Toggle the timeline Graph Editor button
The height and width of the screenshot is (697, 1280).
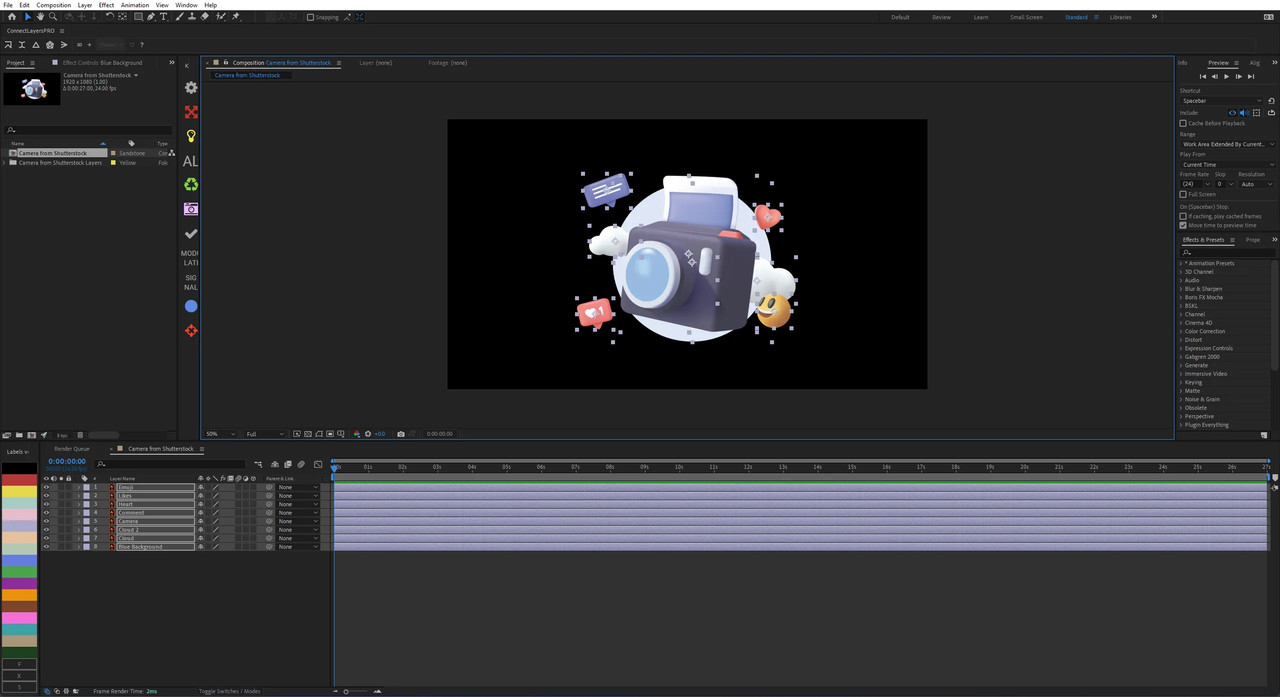coord(318,464)
